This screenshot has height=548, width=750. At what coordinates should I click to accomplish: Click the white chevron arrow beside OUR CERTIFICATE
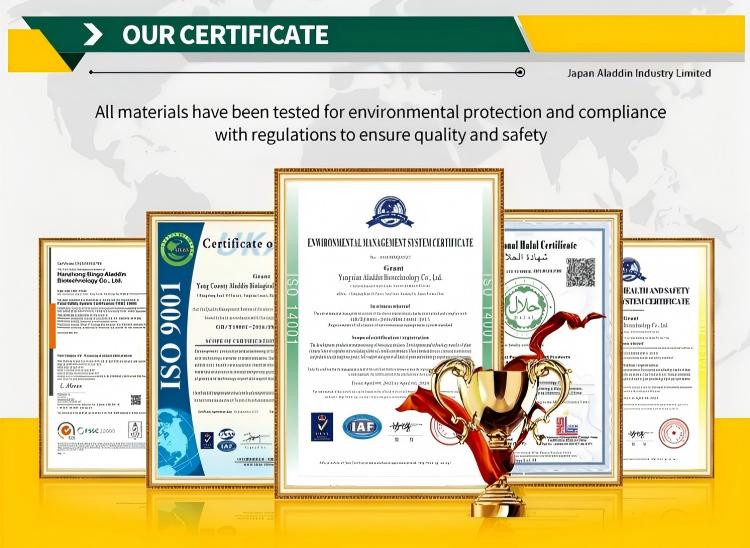point(93,35)
